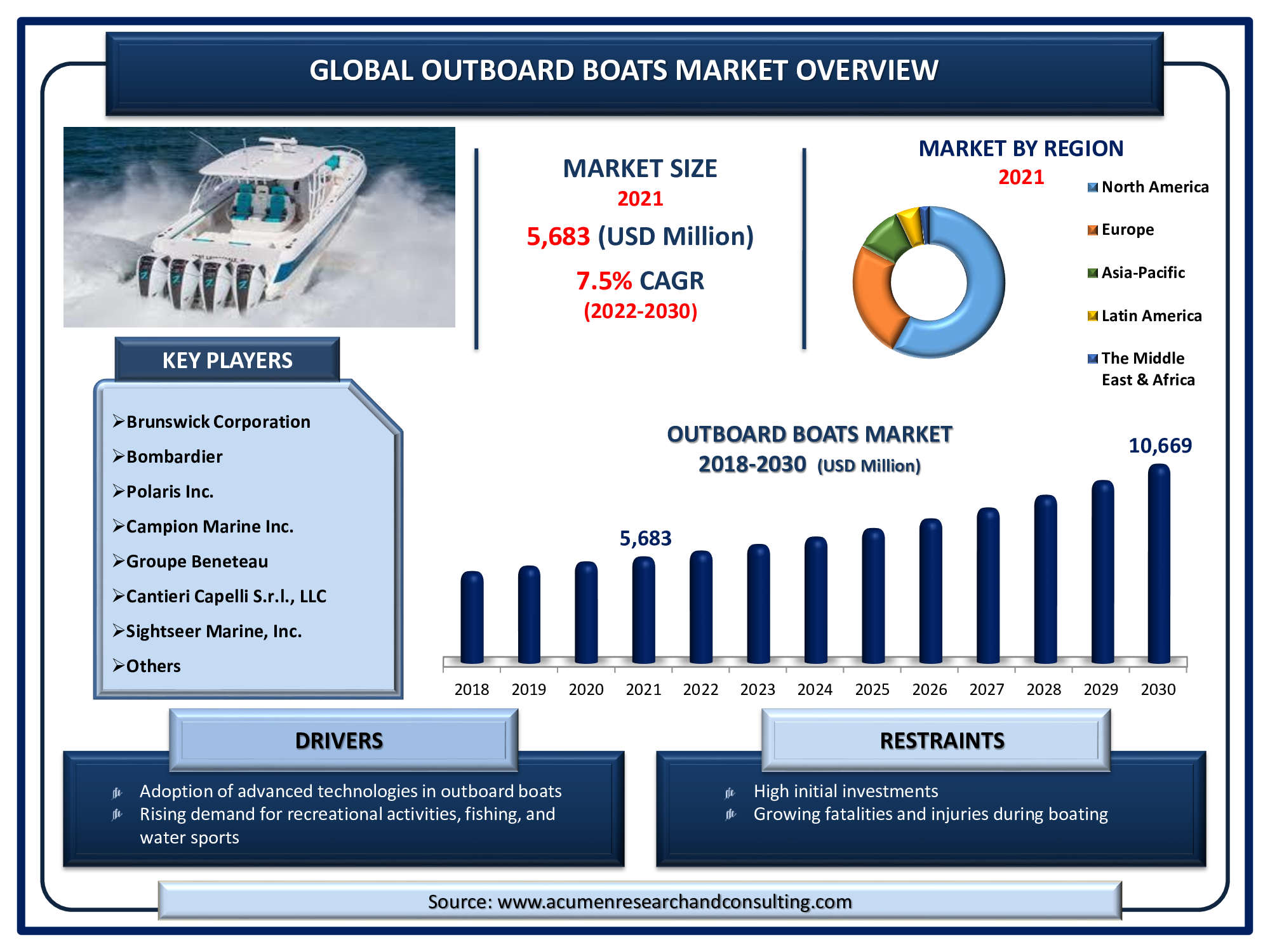The height and width of the screenshot is (952, 1270).
Task: Click the Asia-Pacific legend color swatch
Action: point(1092,273)
